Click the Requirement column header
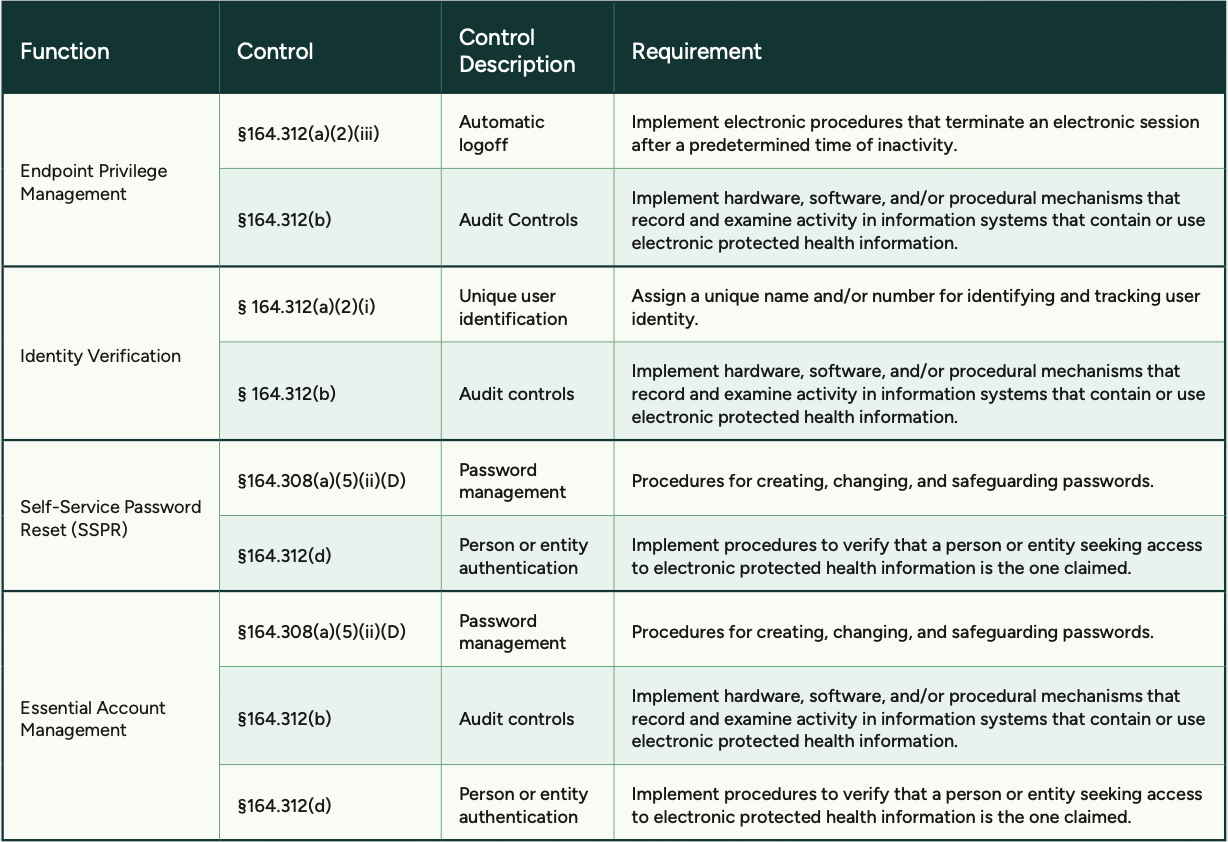This screenshot has width=1228, height=842. coord(696,51)
